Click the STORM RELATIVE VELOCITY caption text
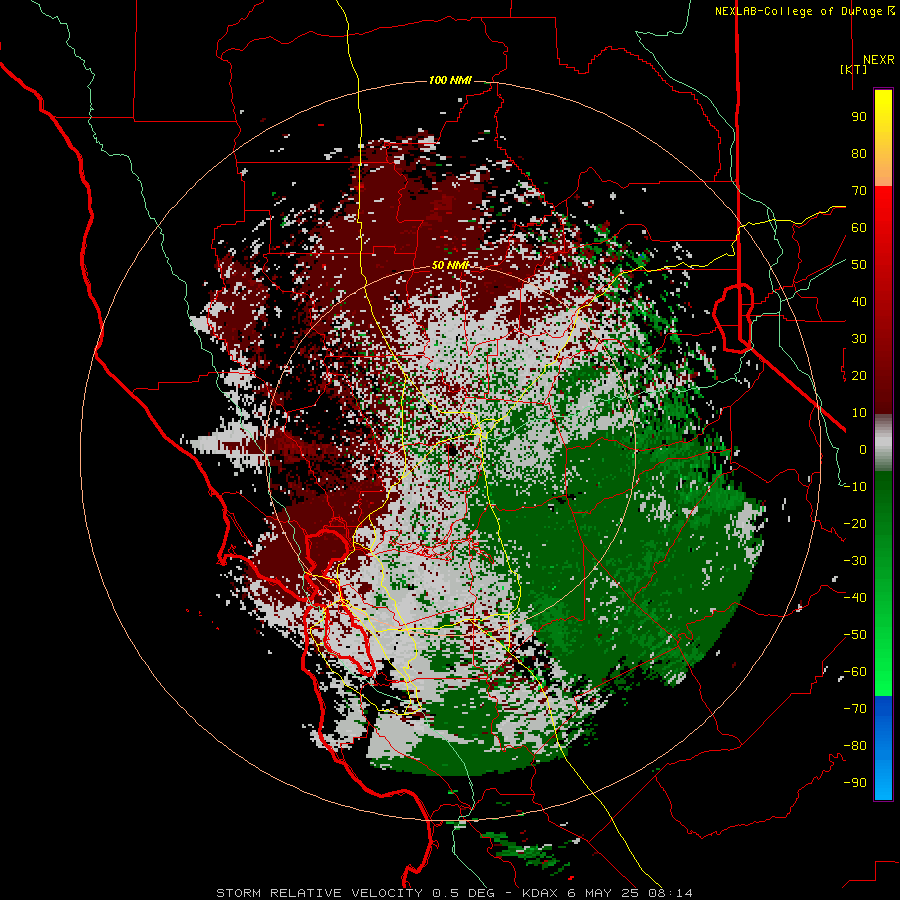900x900 pixels. [319, 893]
